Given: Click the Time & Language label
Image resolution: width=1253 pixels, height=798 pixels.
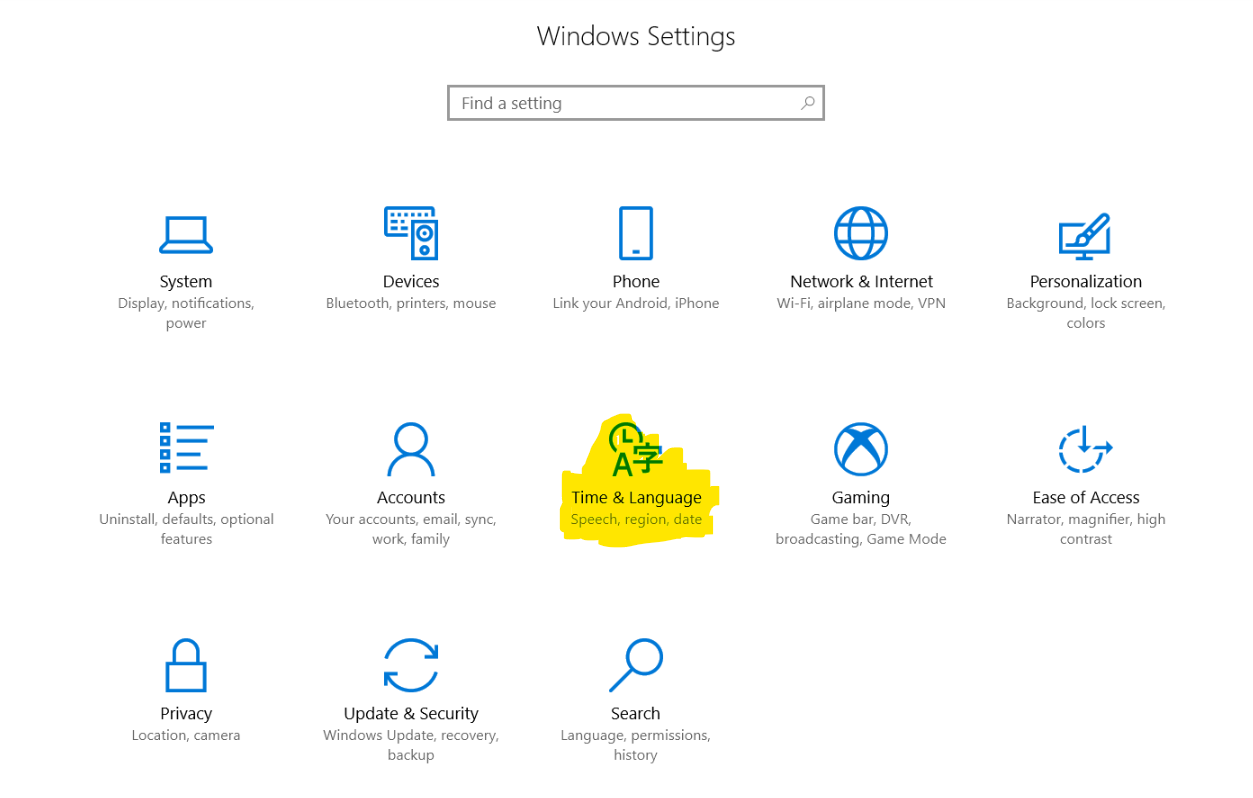Looking at the screenshot, I should 636,498.
